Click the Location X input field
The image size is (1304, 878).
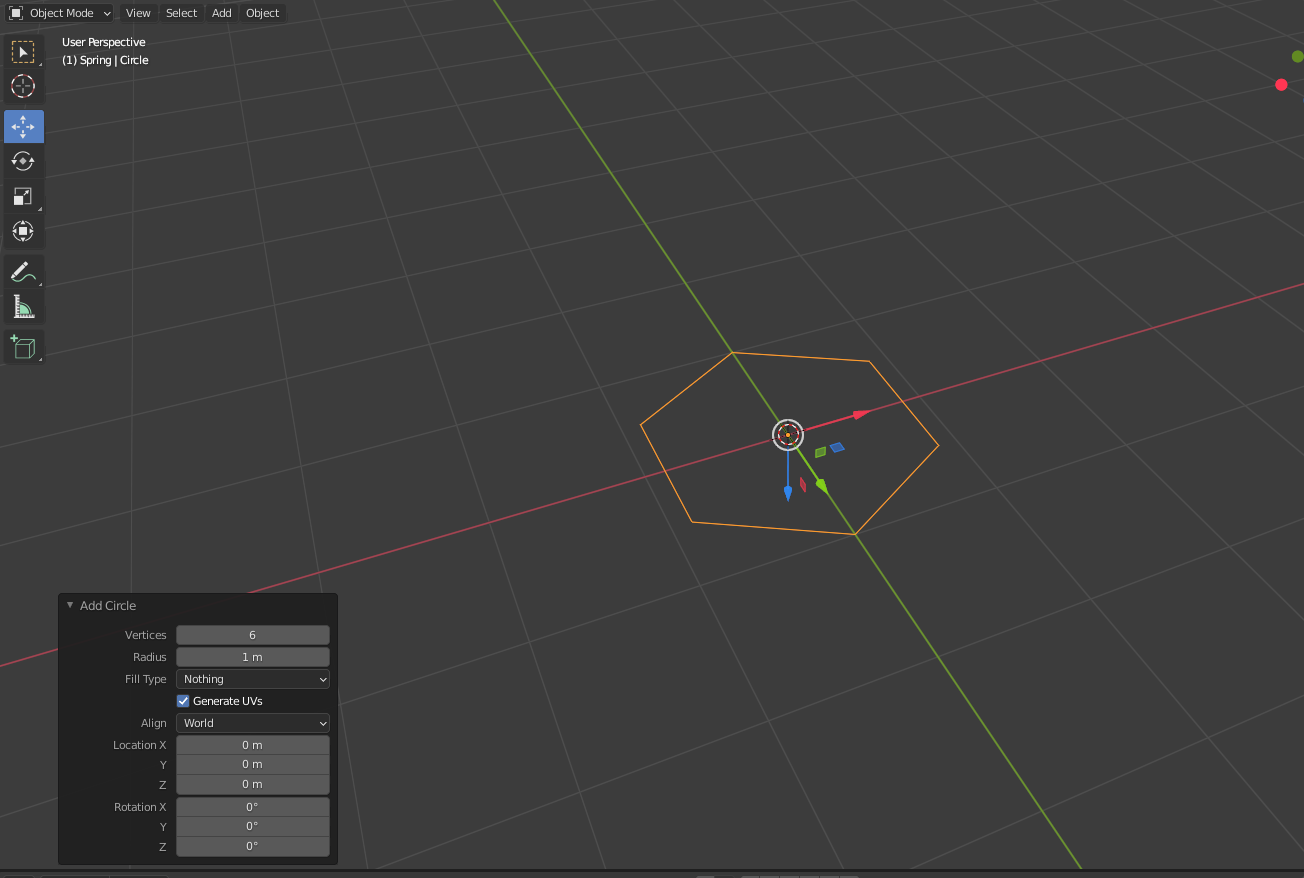click(x=252, y=744)
